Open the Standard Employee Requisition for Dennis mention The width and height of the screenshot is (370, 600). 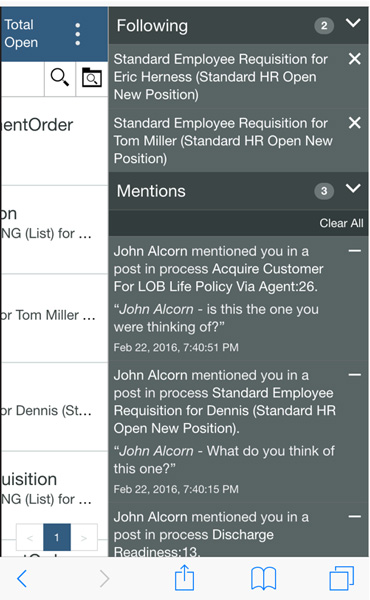(x=225, y=402)
